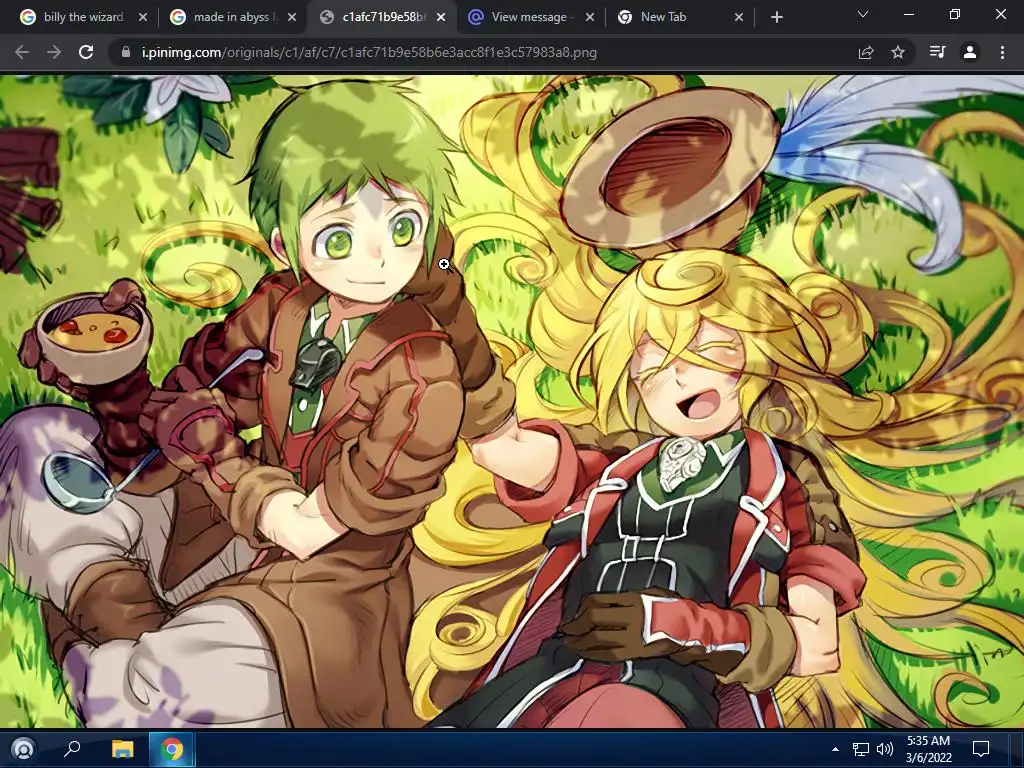Open File Explorer from taskbar
The height and width of the screenshot is (768, 1024).
[122, 749]
